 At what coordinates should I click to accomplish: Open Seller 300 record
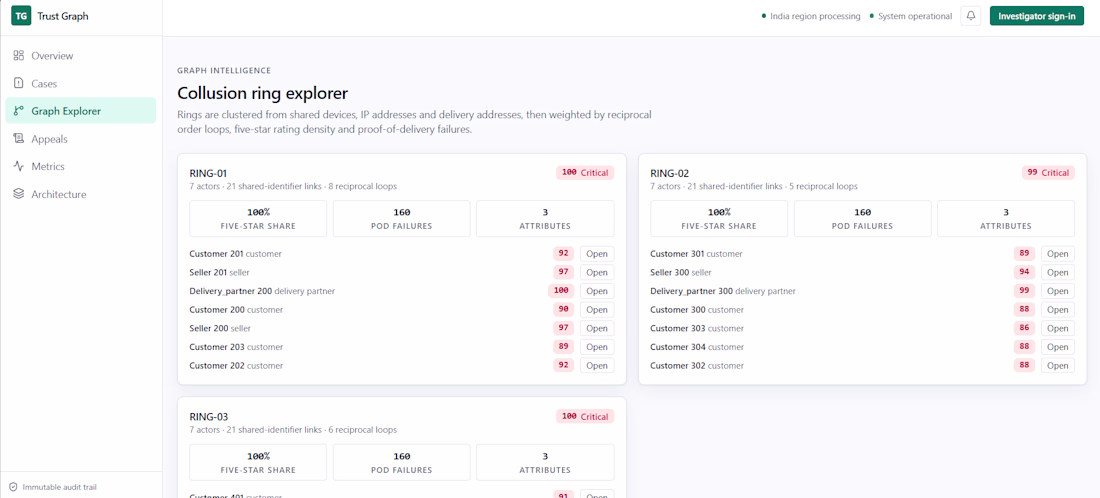pos(1058,272)
